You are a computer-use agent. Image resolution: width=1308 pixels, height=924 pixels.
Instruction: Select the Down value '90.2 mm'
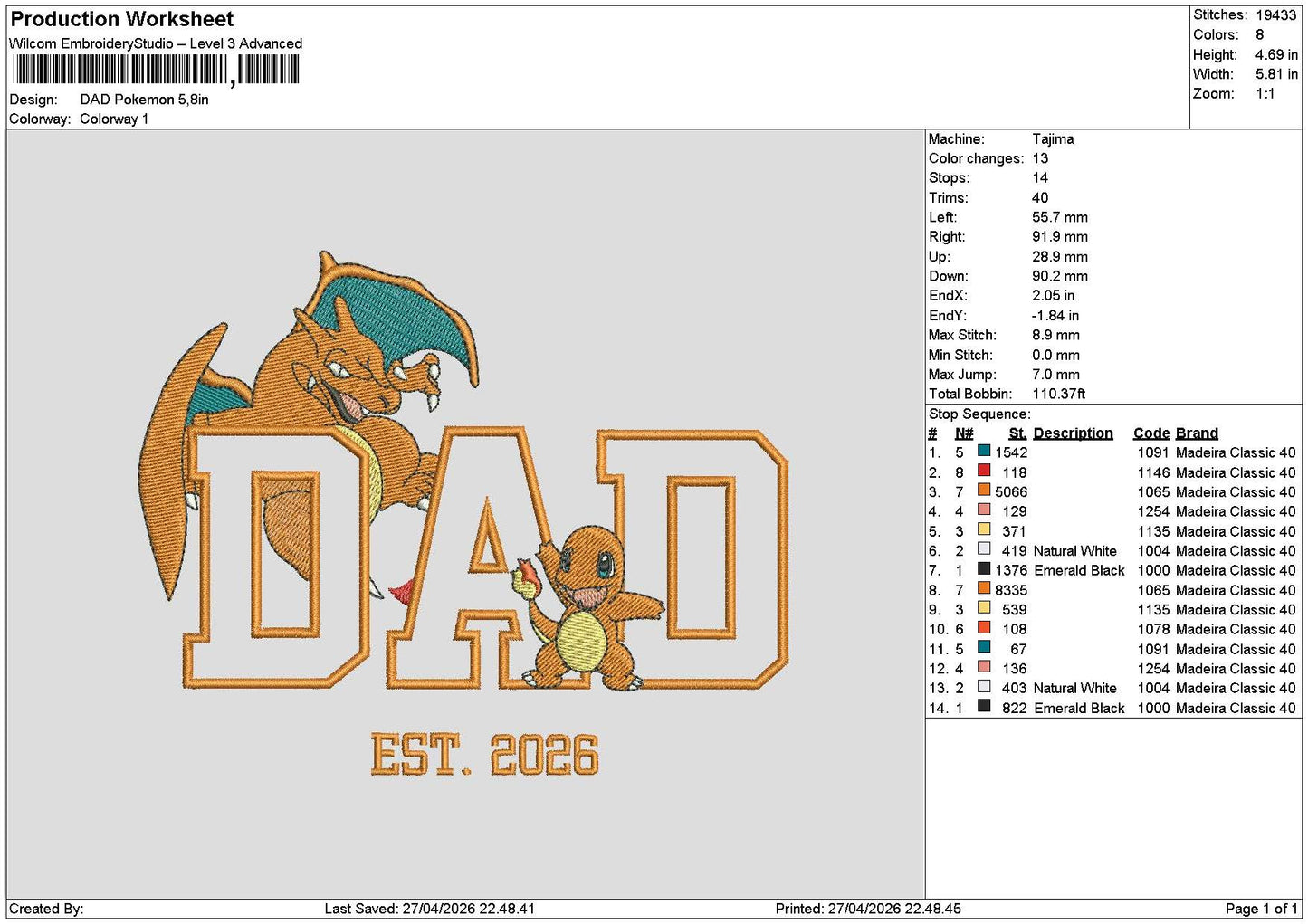(x=1060, y=276)
